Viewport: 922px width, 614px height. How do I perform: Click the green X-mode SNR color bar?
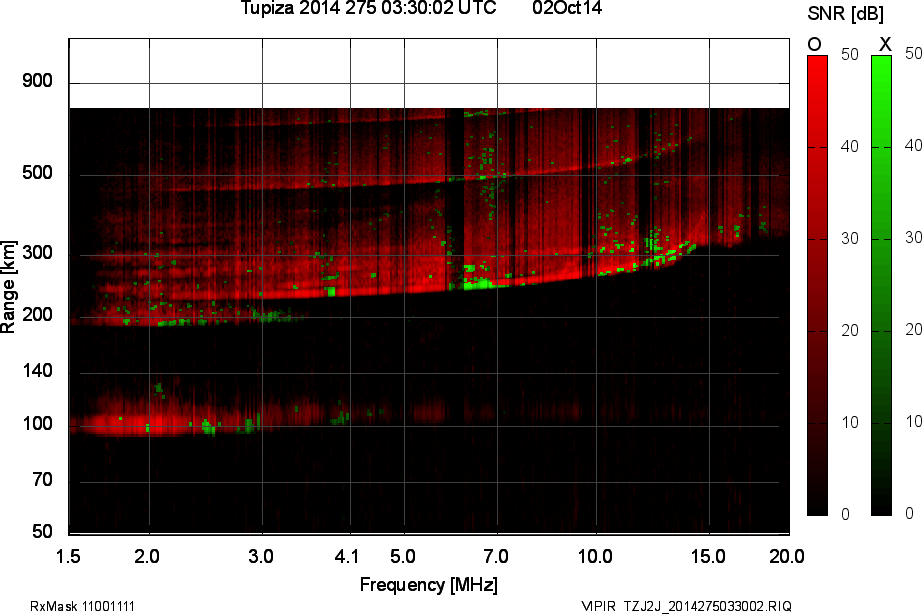881,285
